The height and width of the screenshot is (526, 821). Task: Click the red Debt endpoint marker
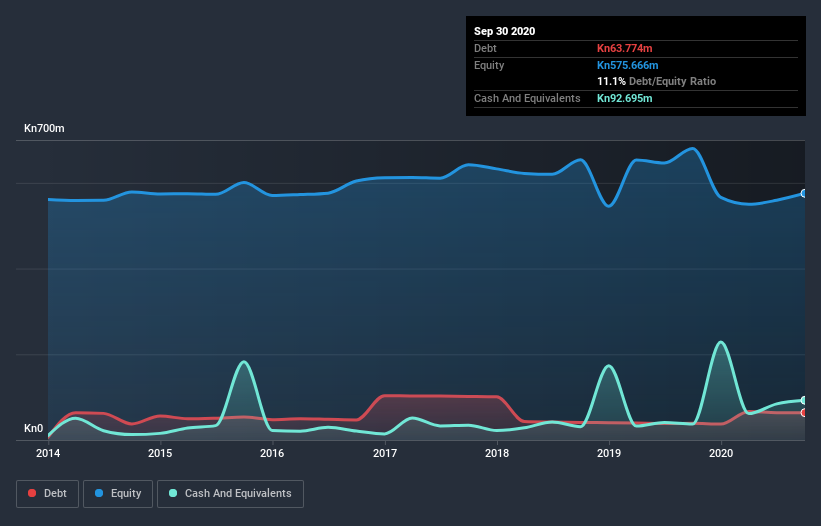(804, 412)
